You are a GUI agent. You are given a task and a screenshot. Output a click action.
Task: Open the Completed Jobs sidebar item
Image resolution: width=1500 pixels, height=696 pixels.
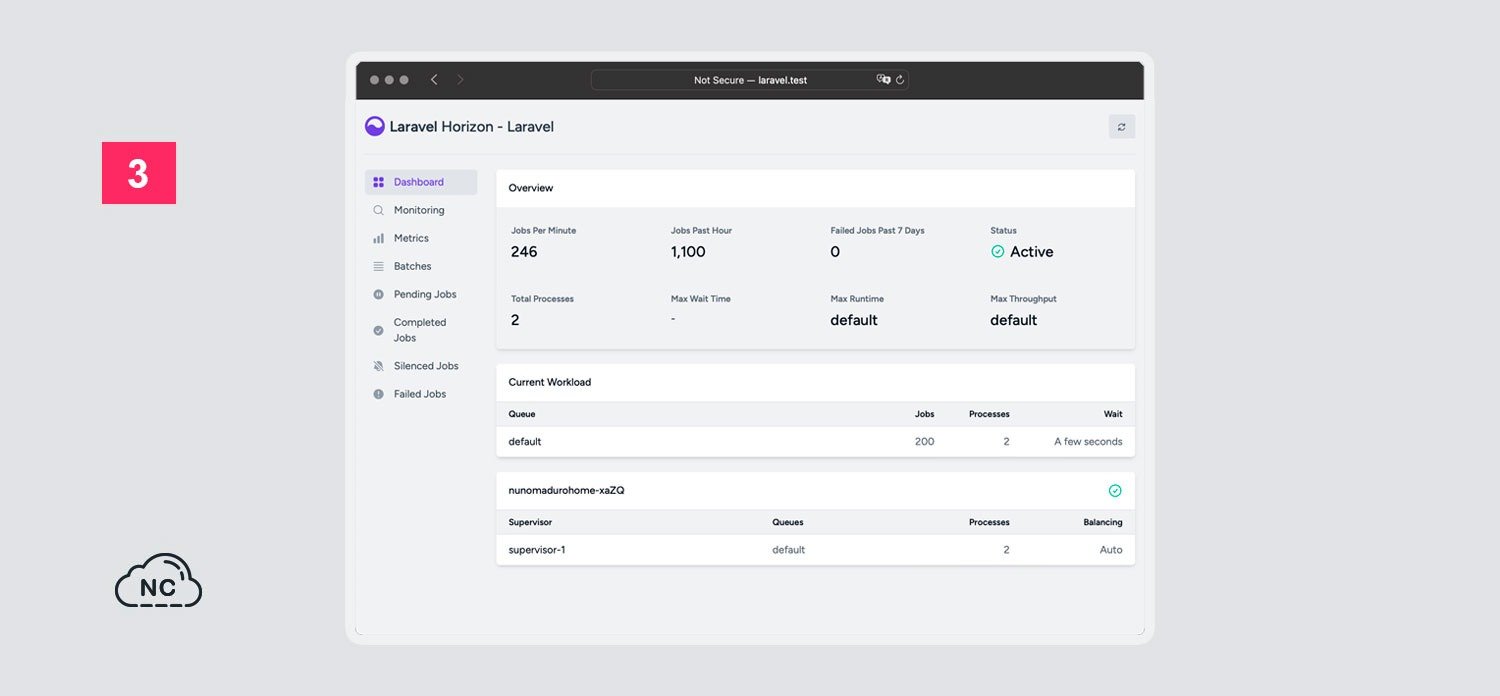(421, 330)
